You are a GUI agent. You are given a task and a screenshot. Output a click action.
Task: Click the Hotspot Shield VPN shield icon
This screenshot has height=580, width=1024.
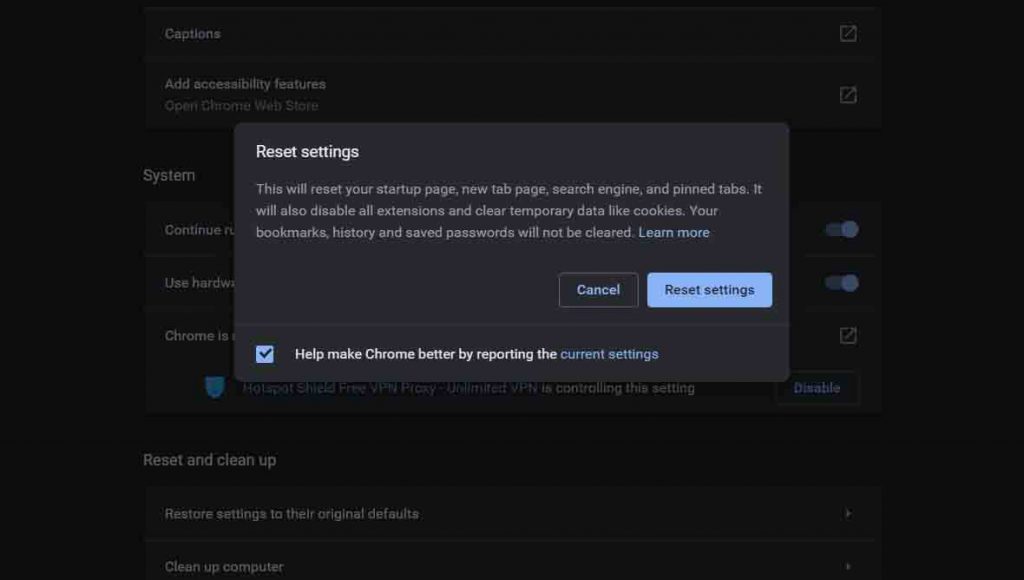[x=214, y=388]
